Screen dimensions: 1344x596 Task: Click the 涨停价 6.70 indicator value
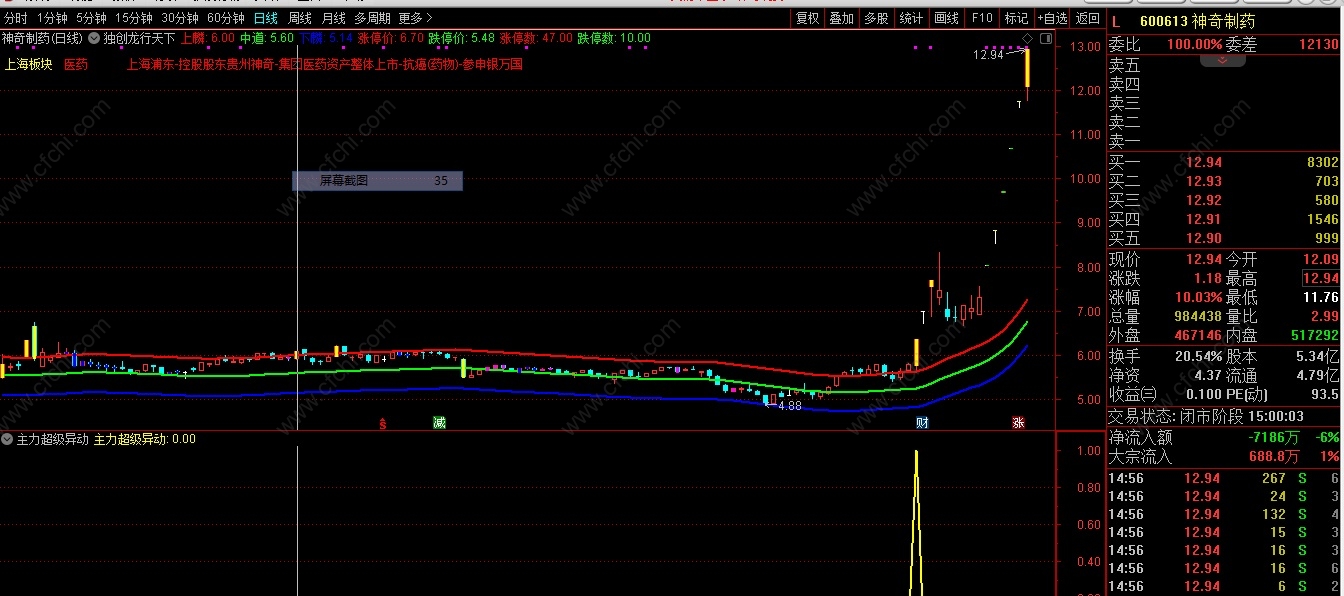[x=390, y=38]
